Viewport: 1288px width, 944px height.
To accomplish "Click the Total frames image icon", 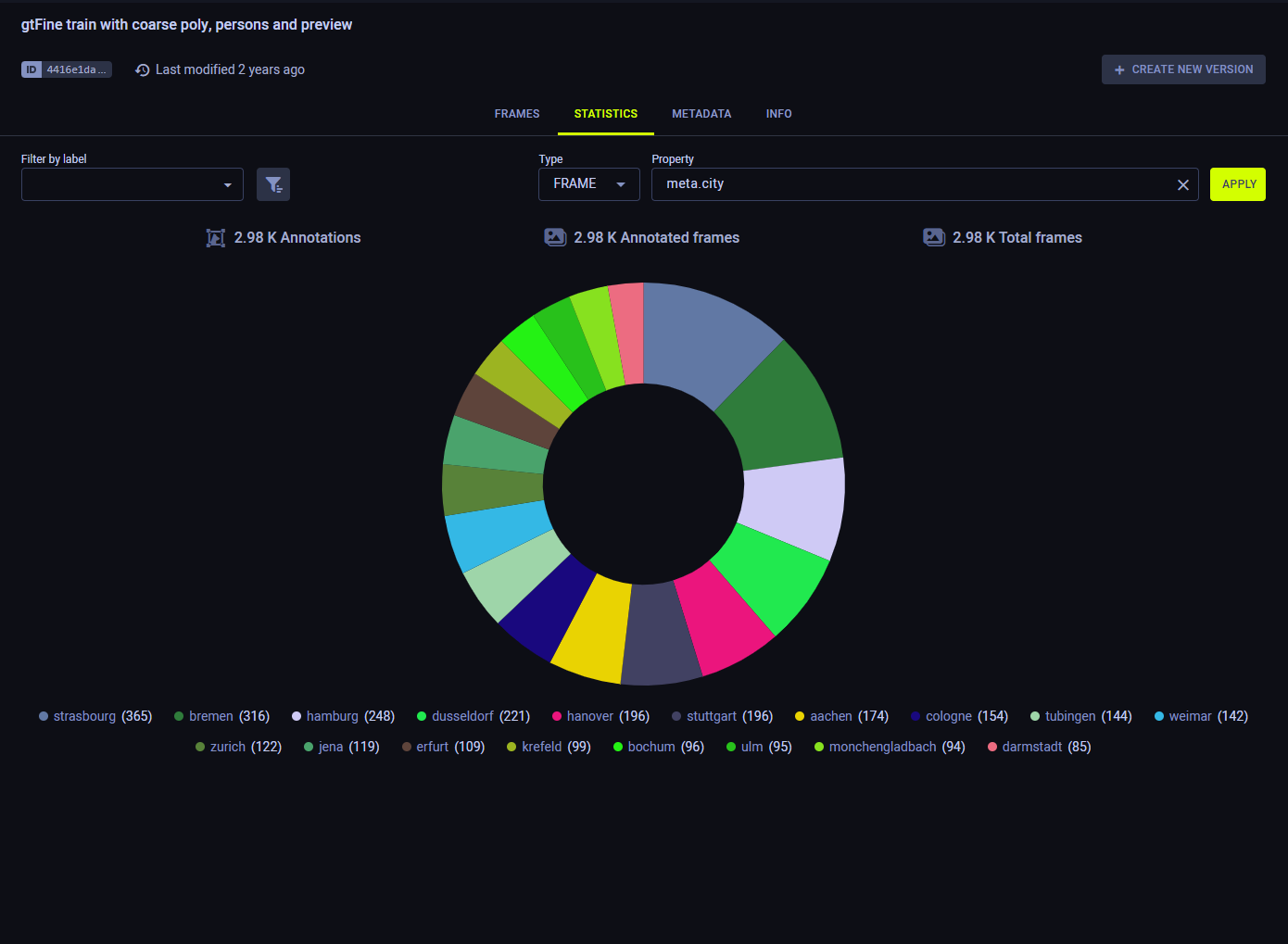I will point(933,236).
